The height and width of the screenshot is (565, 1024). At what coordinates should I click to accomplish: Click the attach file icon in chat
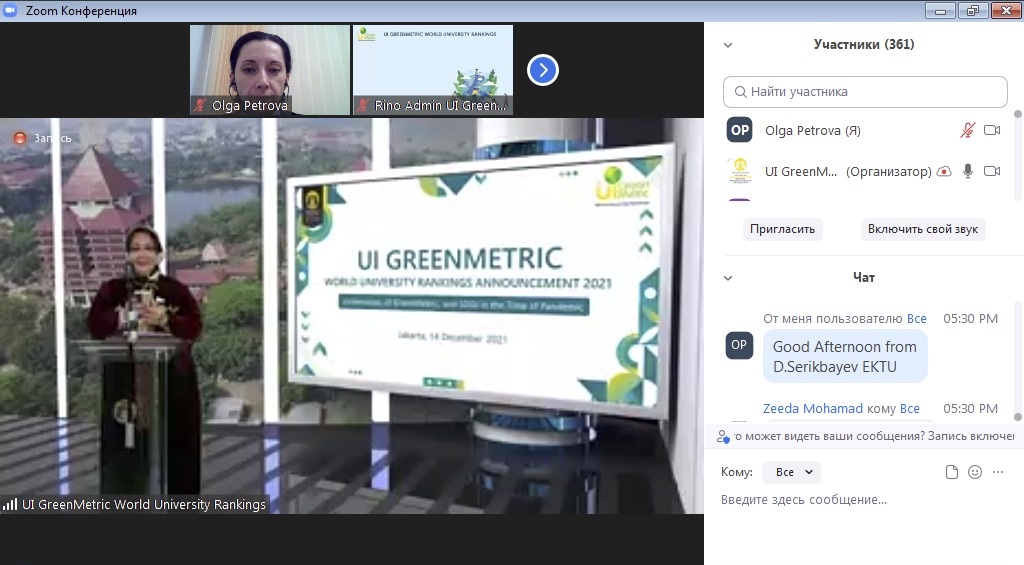[x=952, y=472]
